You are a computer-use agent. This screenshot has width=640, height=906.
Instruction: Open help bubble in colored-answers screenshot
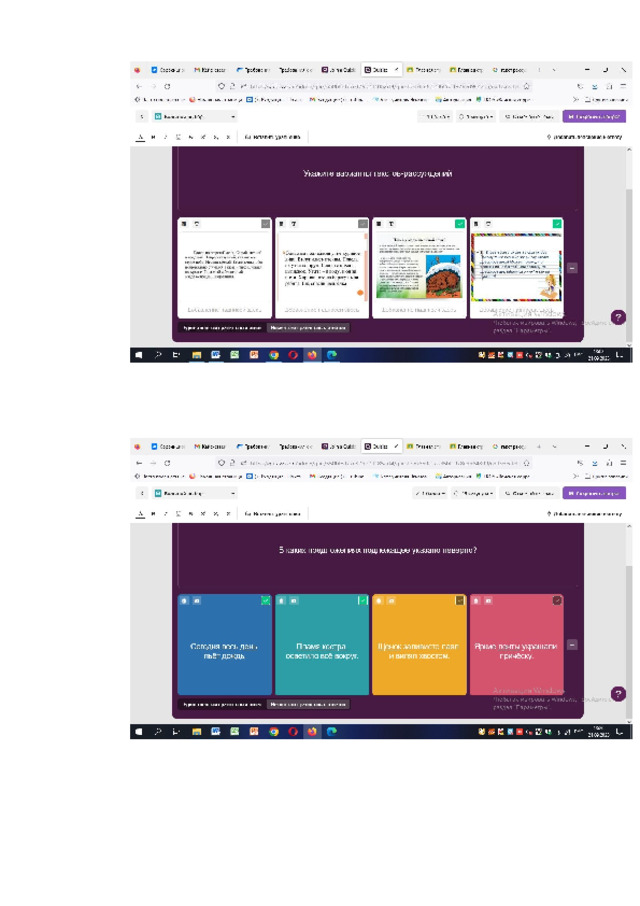pos(618,694)
